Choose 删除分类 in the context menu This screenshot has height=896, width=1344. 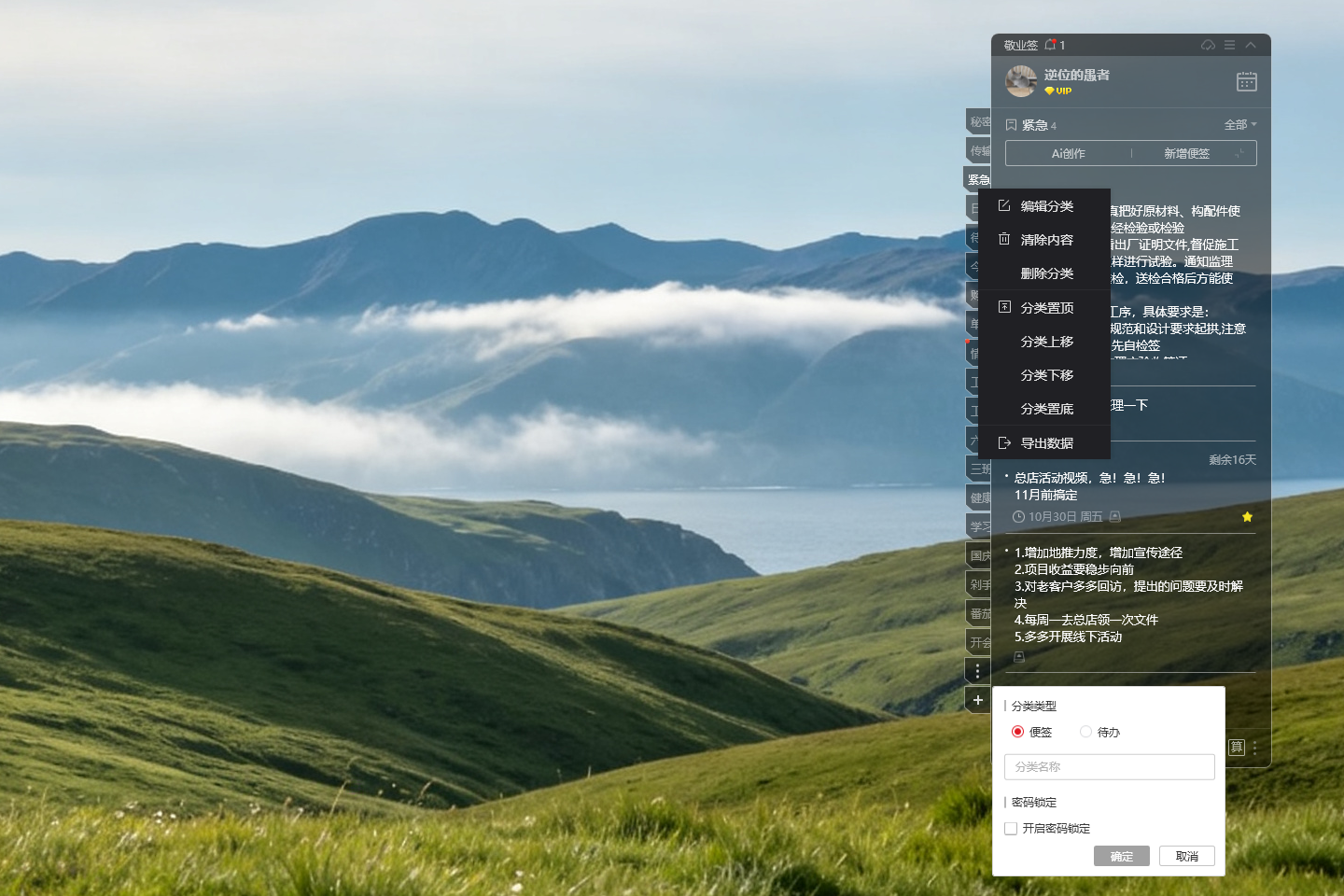tap(1044, 273)
